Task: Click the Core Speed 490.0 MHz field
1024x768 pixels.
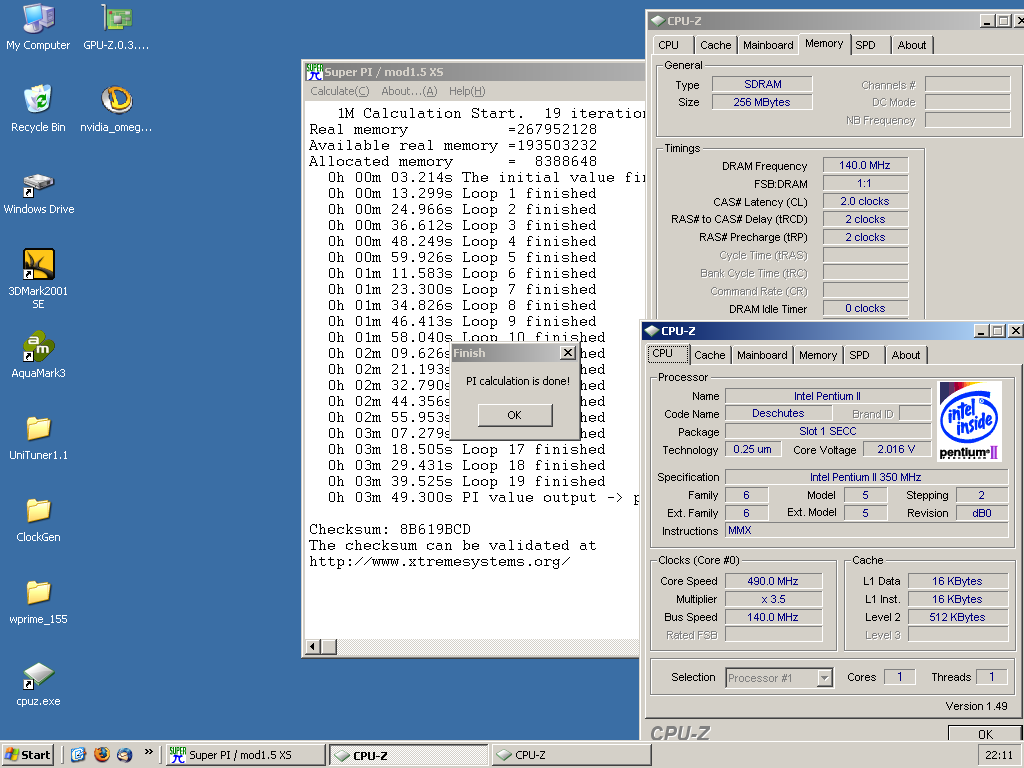Action: 773,581
